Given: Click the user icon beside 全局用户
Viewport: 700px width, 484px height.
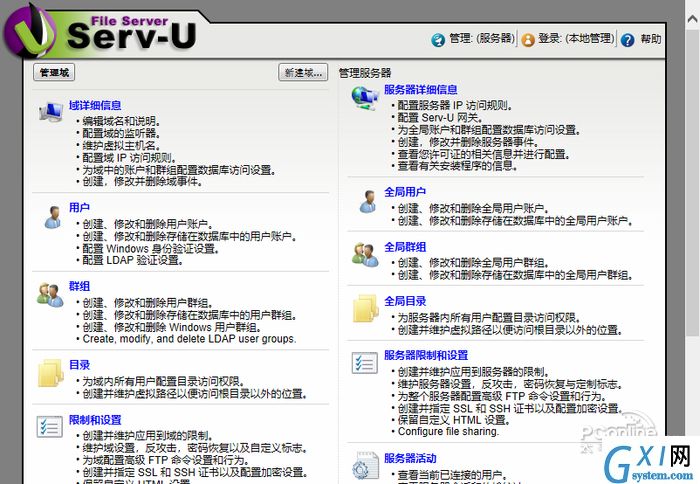Looking at the screenshot, I should (368, 201).
